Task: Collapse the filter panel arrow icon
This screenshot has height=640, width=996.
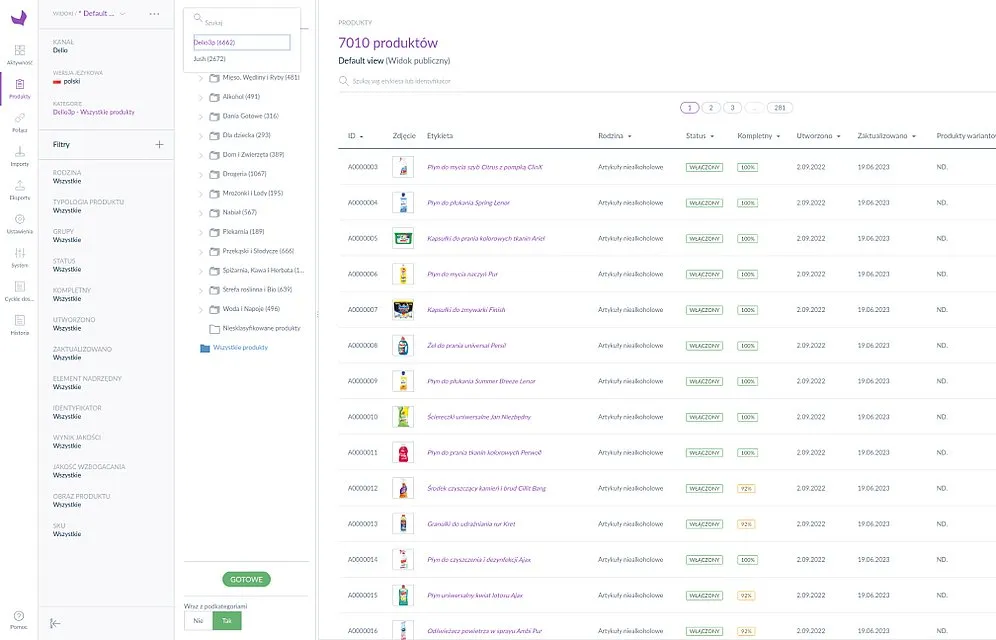Action: point(55,623)
